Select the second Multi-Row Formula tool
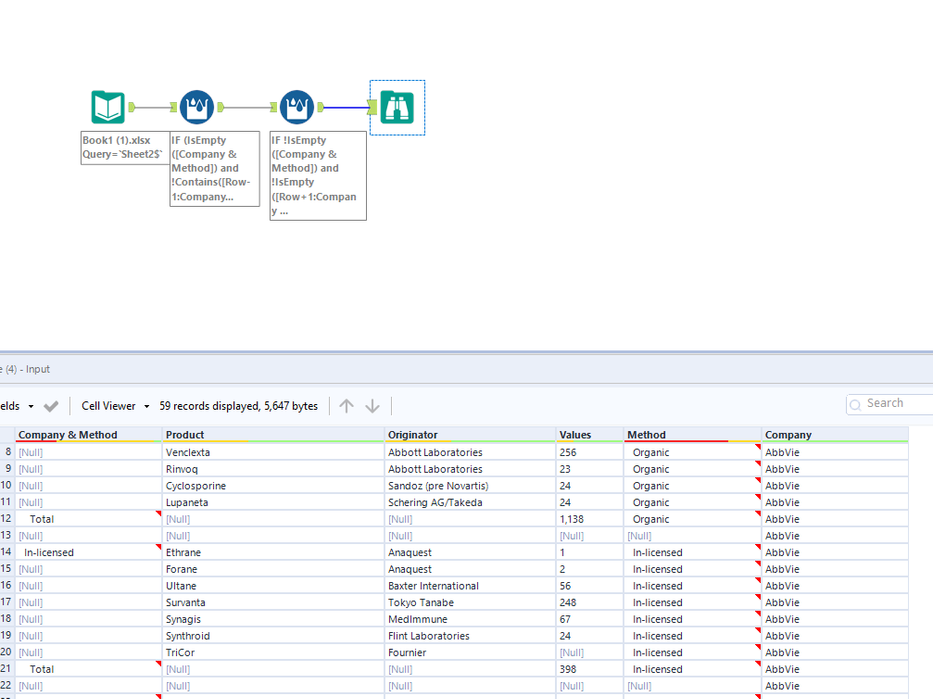Image resolution: width=933 pixels, height=699 pixels. click(297, 107)
